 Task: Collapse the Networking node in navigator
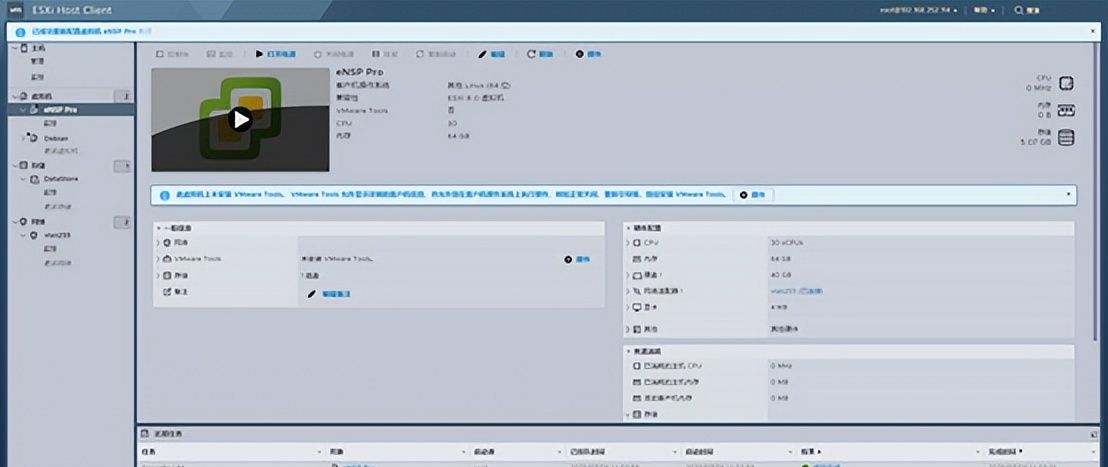pos(15,221)
